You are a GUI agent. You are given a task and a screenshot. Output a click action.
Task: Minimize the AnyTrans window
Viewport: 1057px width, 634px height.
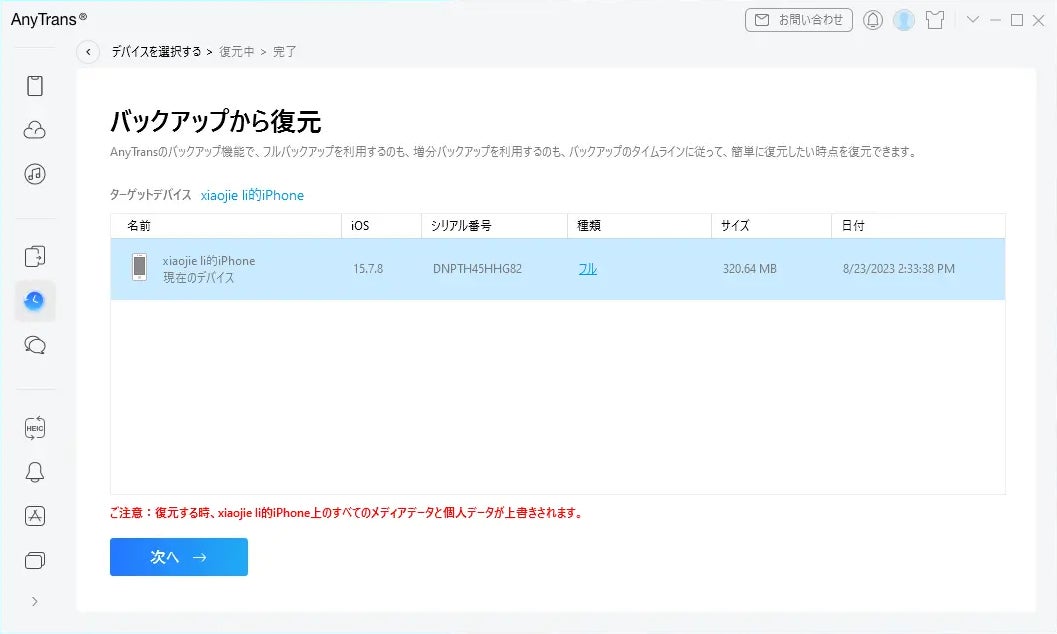[995, 20]
